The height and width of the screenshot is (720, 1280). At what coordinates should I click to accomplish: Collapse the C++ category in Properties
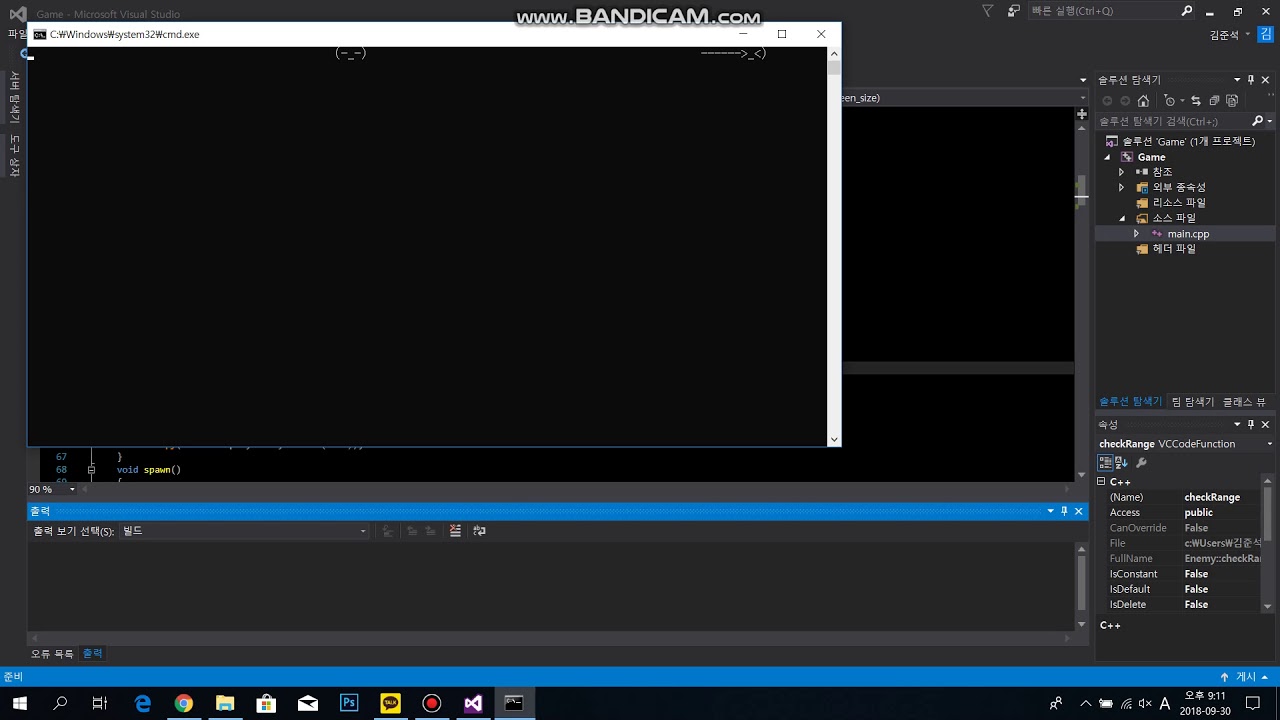pos(1102,482)
